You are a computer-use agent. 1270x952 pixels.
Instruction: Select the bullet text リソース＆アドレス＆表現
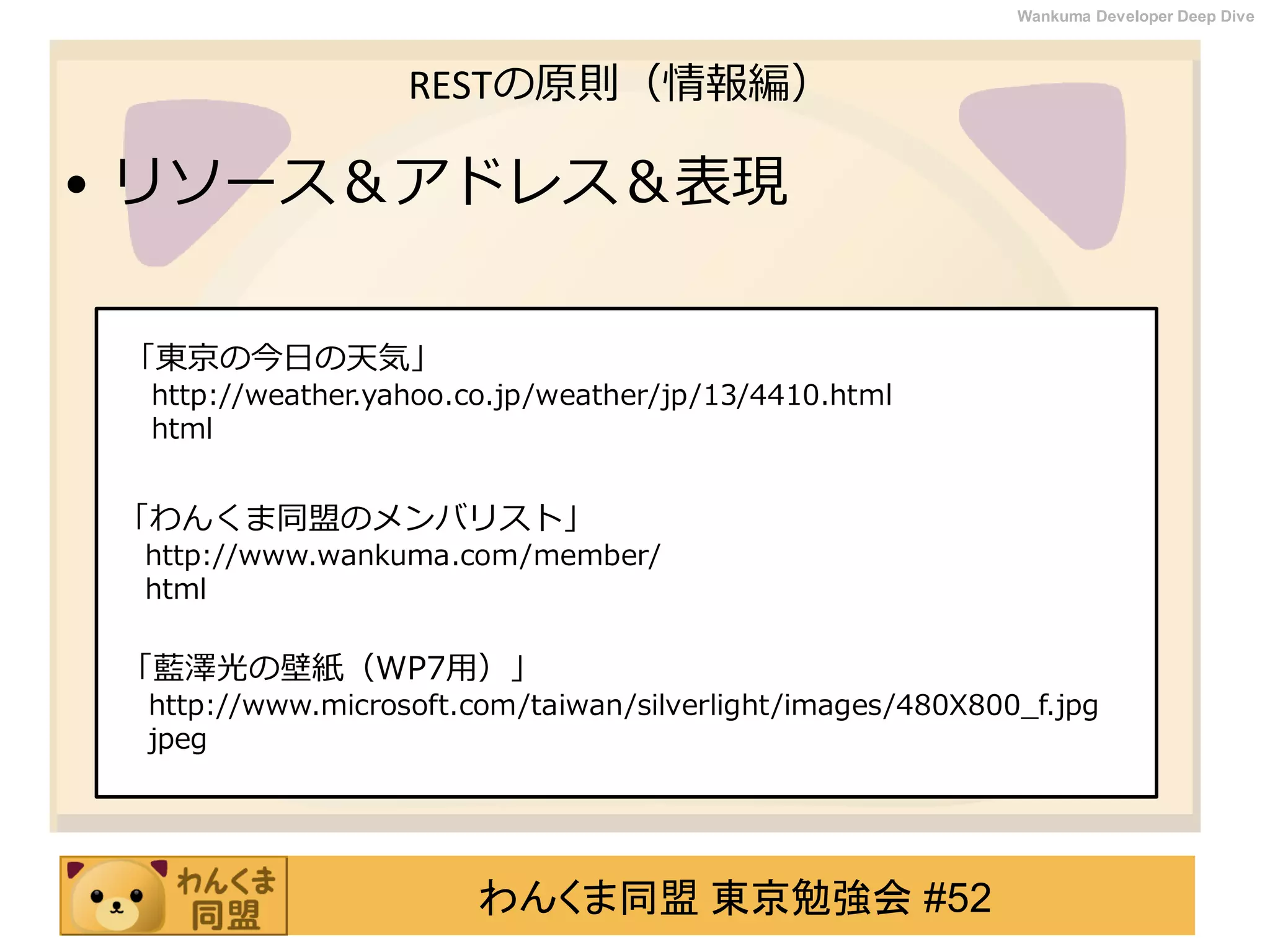coord(451,181)
